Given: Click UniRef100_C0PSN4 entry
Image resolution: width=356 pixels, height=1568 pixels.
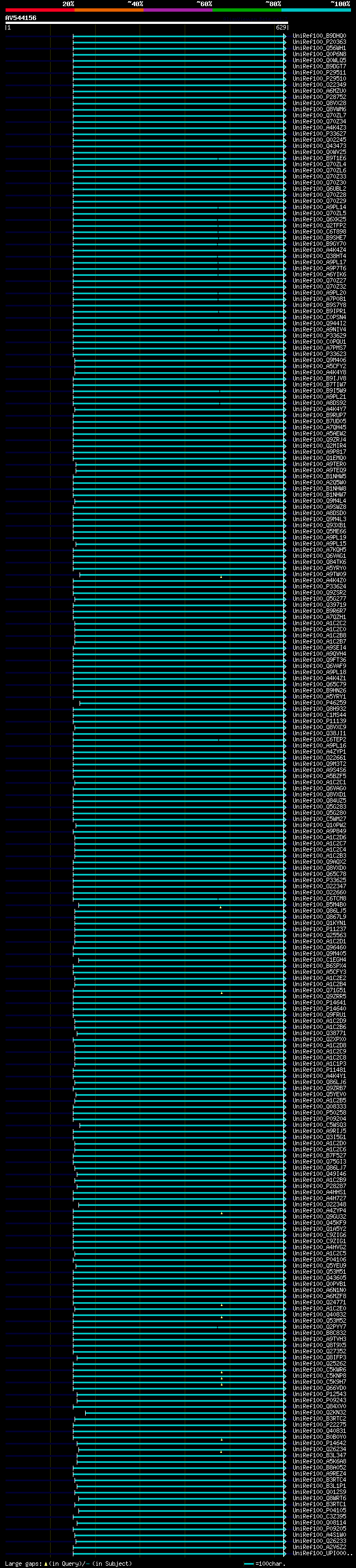Looking at the screenshot, I should point(319,317).
